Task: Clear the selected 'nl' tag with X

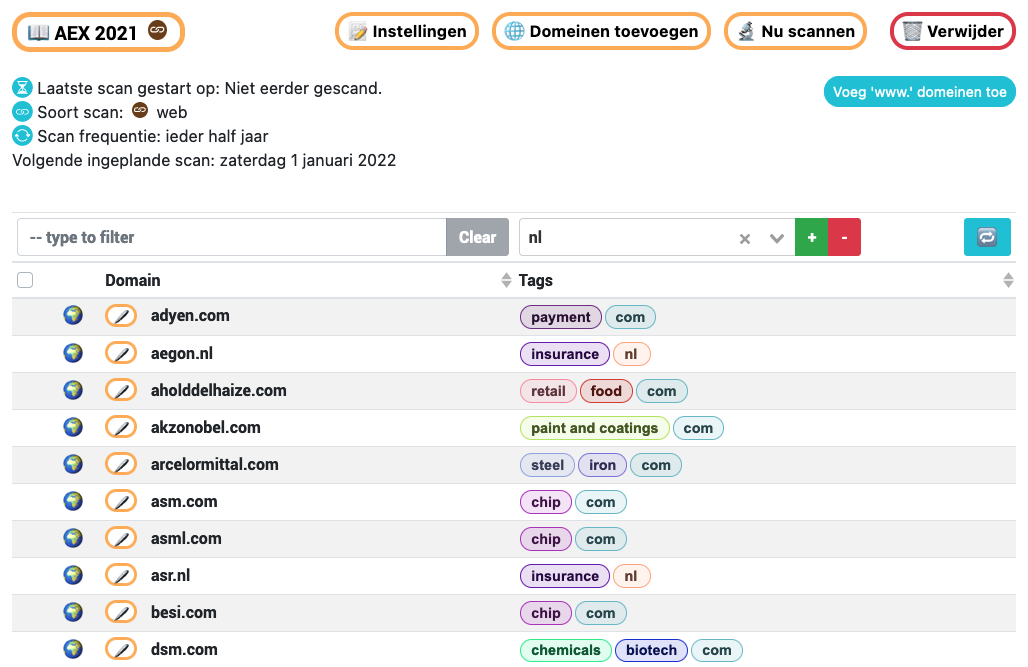Action: (x=745, y=239)
